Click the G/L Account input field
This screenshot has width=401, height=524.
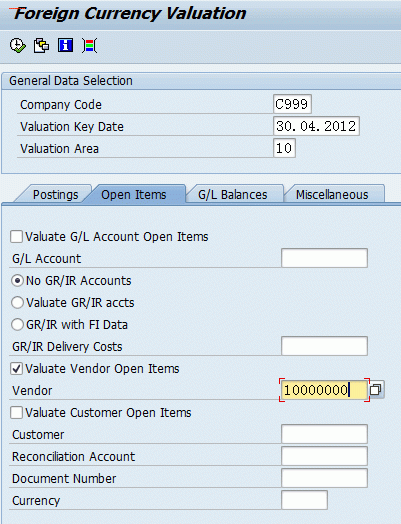pyautogui.click(x=324, y=258)
